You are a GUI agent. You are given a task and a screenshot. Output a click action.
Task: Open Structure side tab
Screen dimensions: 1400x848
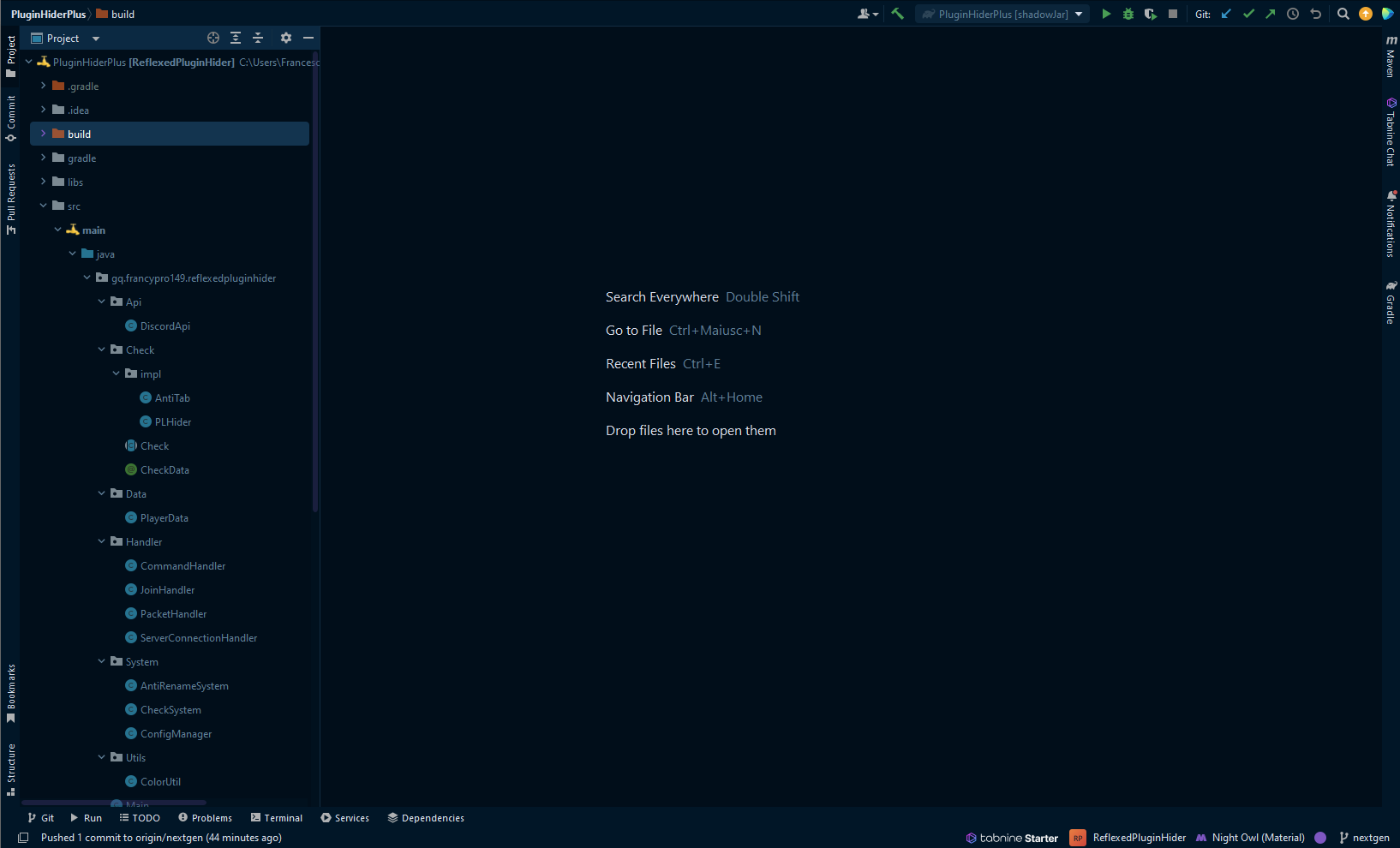tap(11, 769)
